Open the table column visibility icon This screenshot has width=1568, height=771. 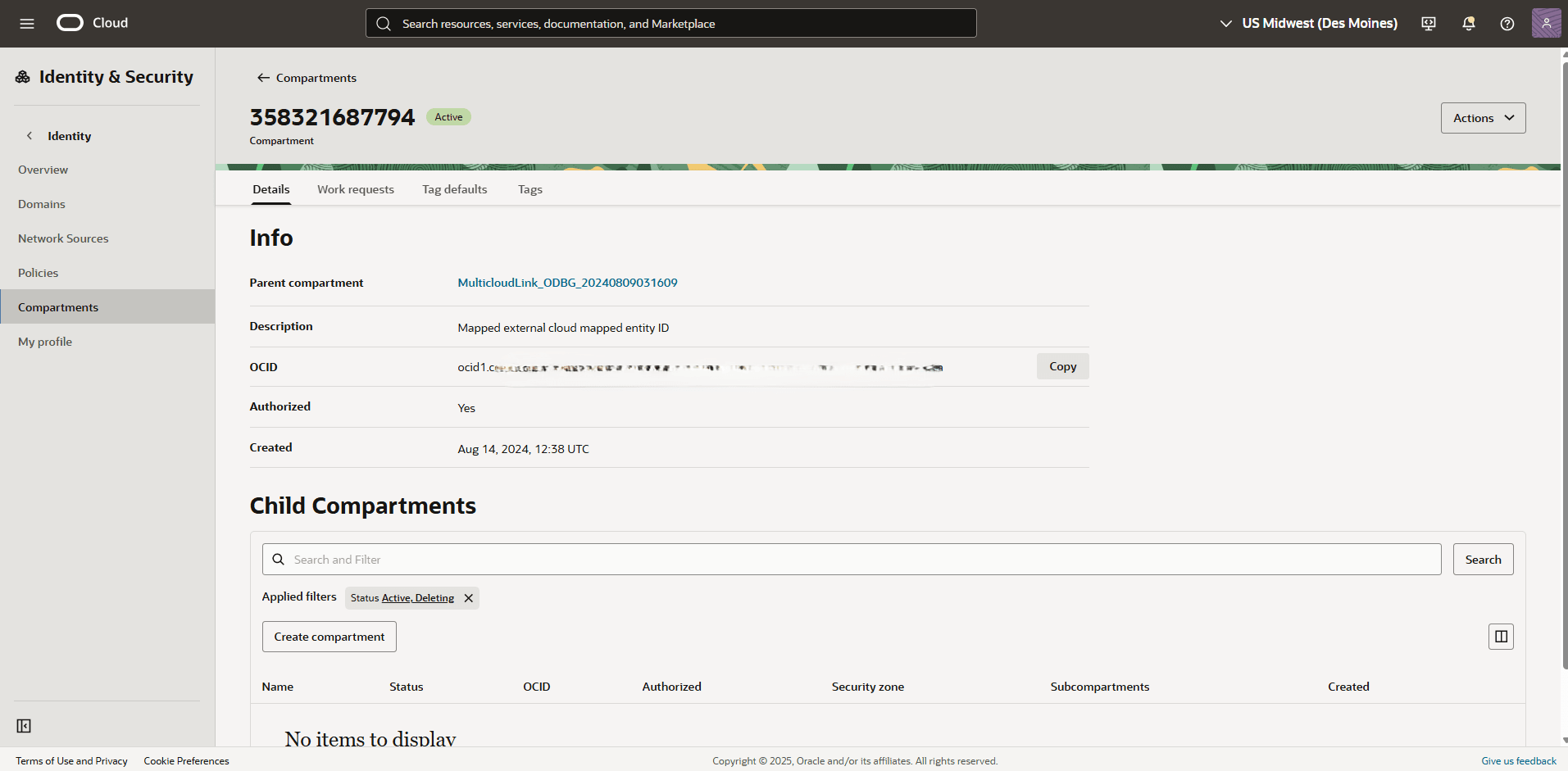(1501, 636)
